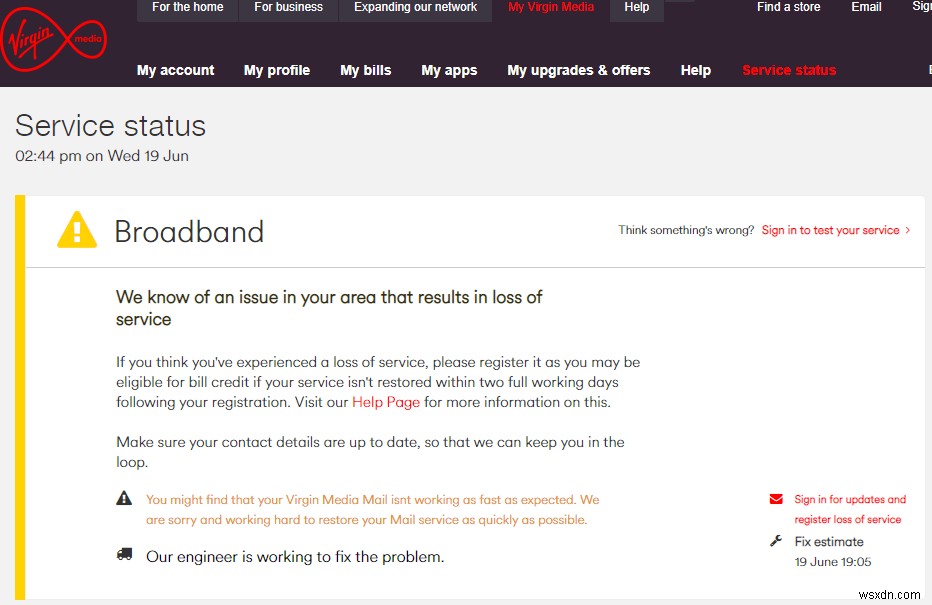Select Sign in to test your service
The width and height of the screenshot is (932, 605).
tap(831, 229)
